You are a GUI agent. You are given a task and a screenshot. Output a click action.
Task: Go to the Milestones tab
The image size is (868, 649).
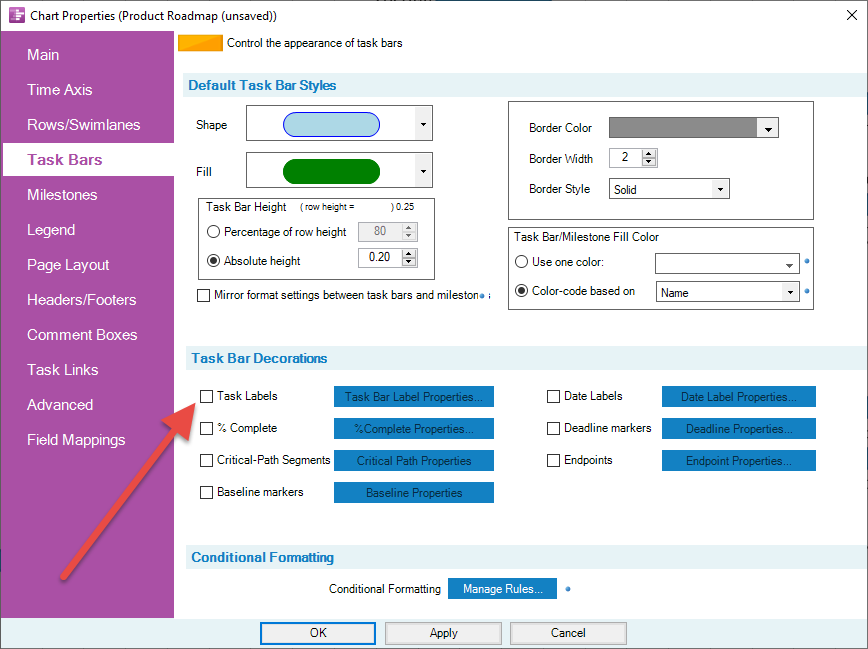[62, 195]
